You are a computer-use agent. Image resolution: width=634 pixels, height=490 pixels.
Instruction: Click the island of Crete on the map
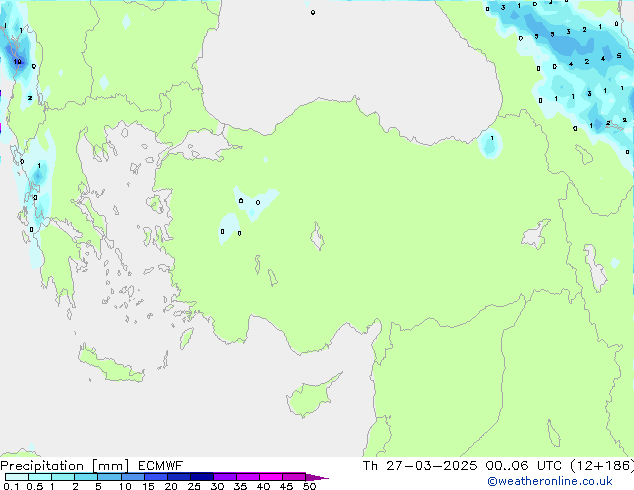(110, 365)
